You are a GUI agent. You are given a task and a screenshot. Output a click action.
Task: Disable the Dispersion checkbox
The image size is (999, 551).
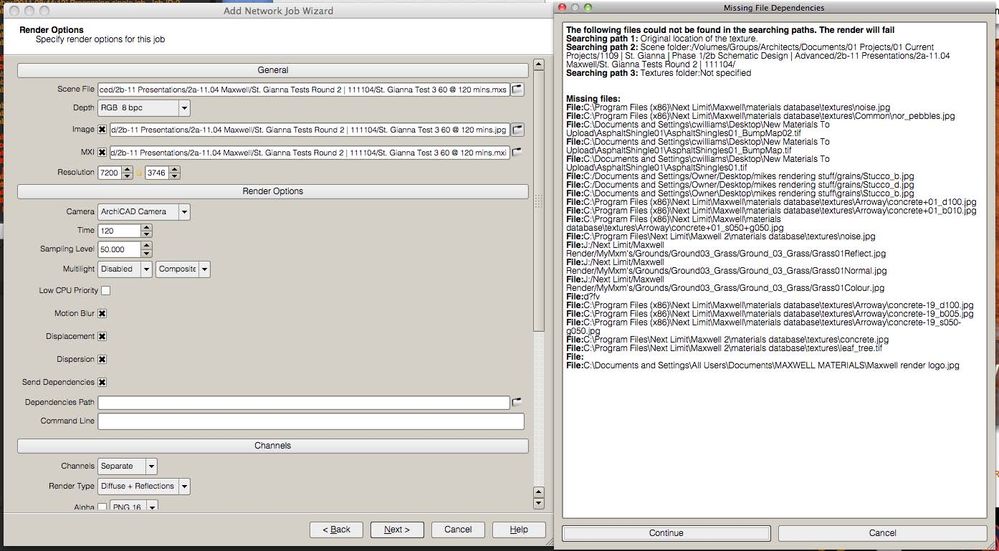[x=102, y=359]
